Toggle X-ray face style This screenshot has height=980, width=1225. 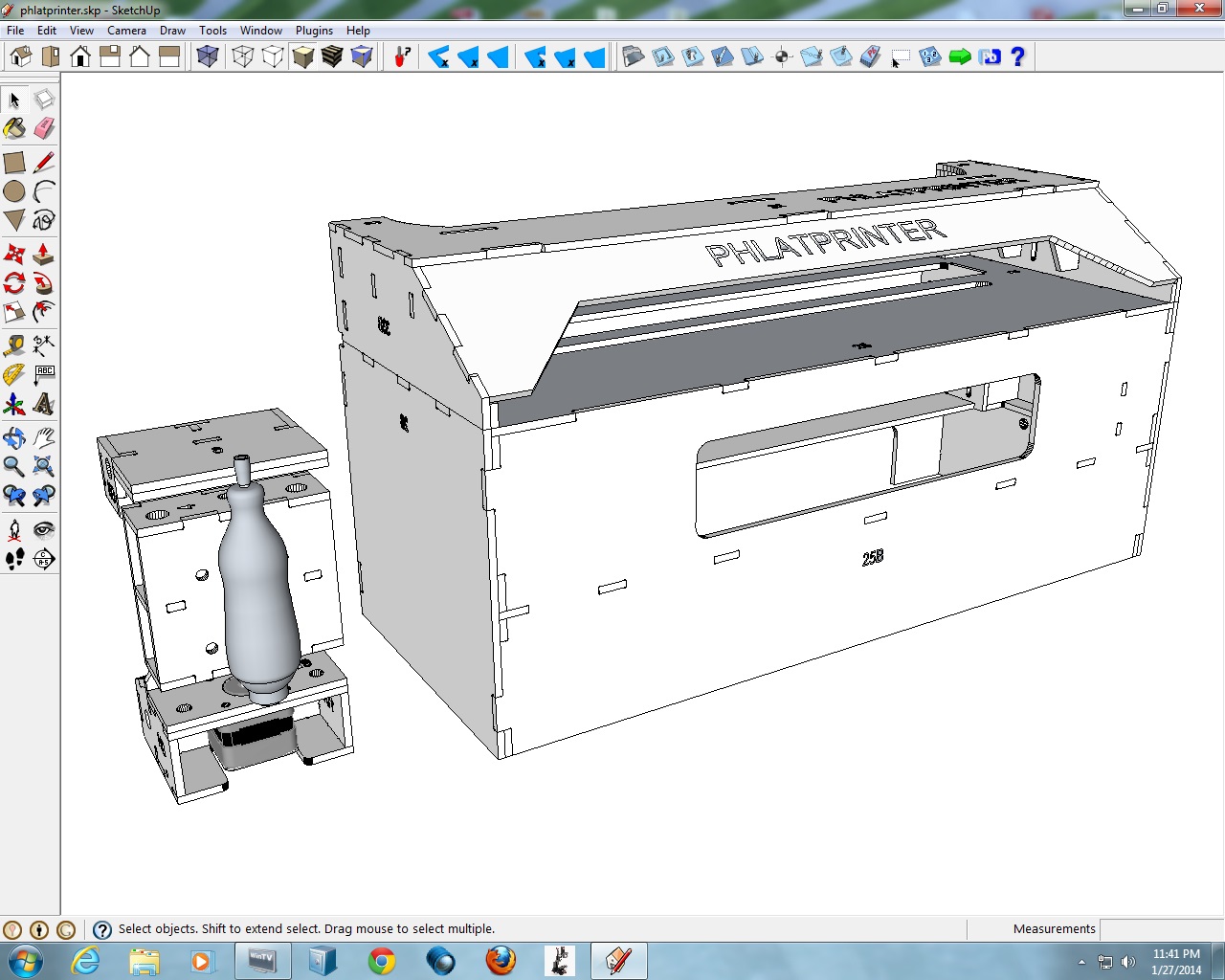coord(208,57)
